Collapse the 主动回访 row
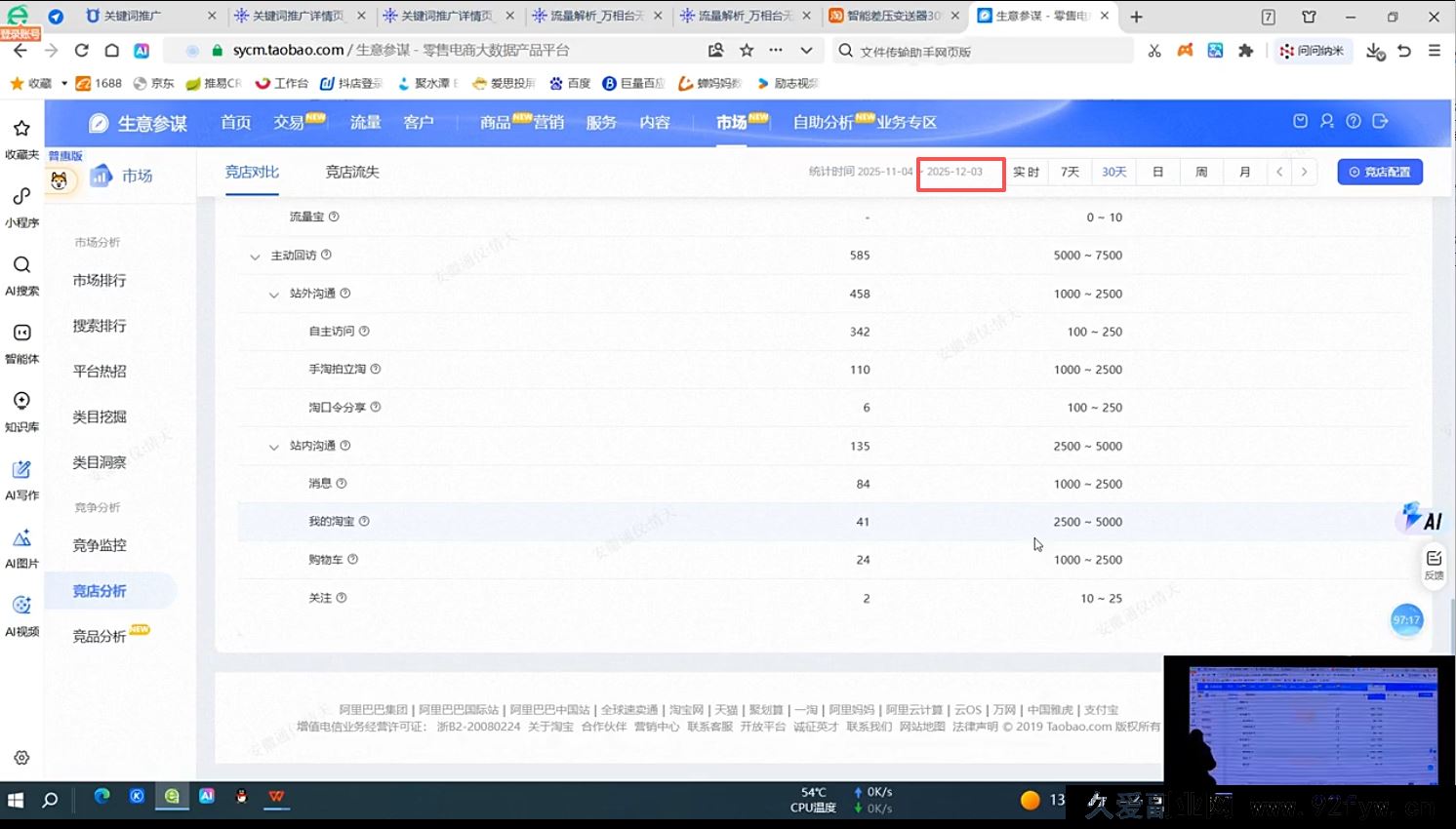The image size is (1456, 829). click(256, 255)
